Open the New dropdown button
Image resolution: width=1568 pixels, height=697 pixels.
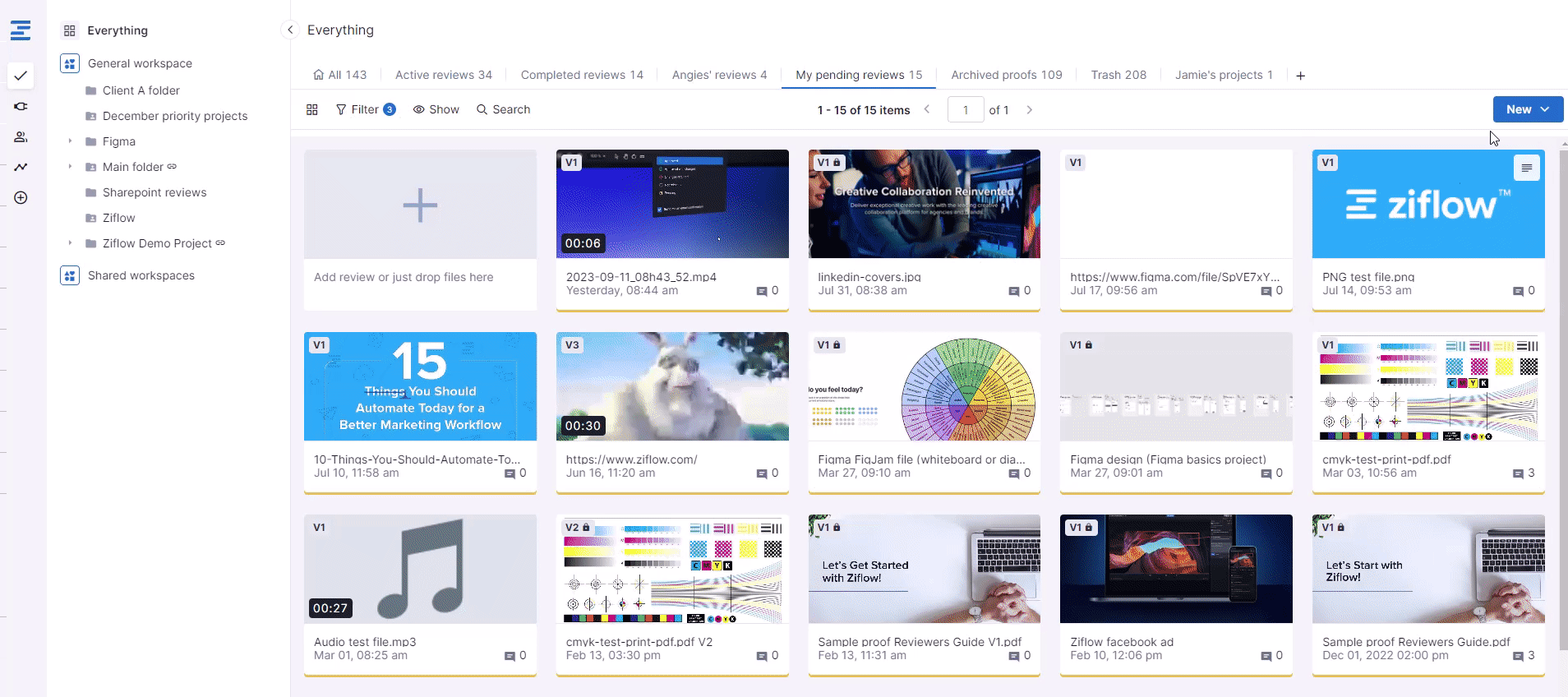click(1528, 109)
